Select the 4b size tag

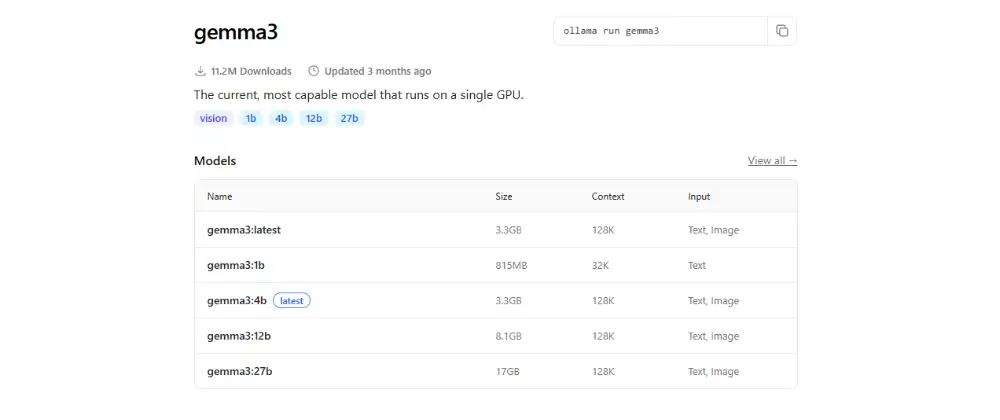click(281, 118)
